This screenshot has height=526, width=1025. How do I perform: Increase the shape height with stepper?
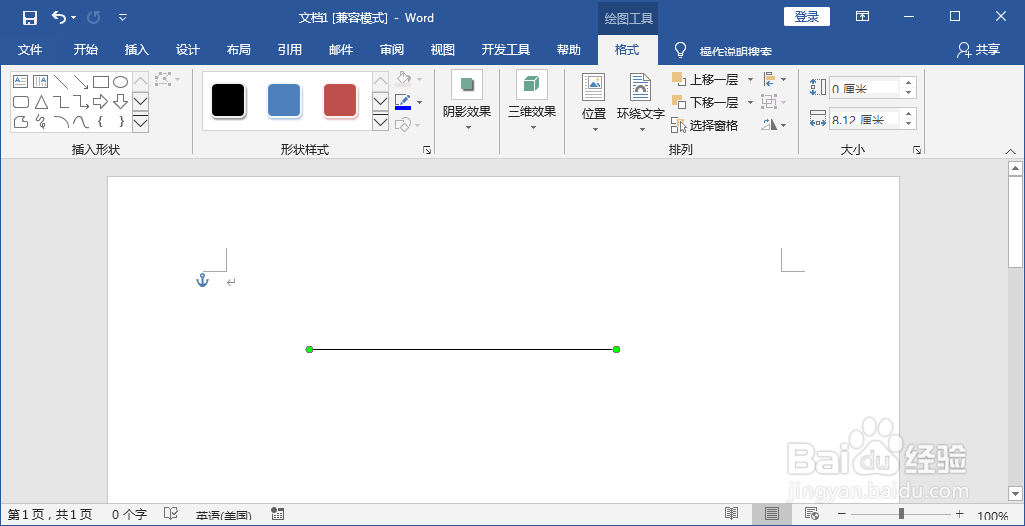coord(909,82)
